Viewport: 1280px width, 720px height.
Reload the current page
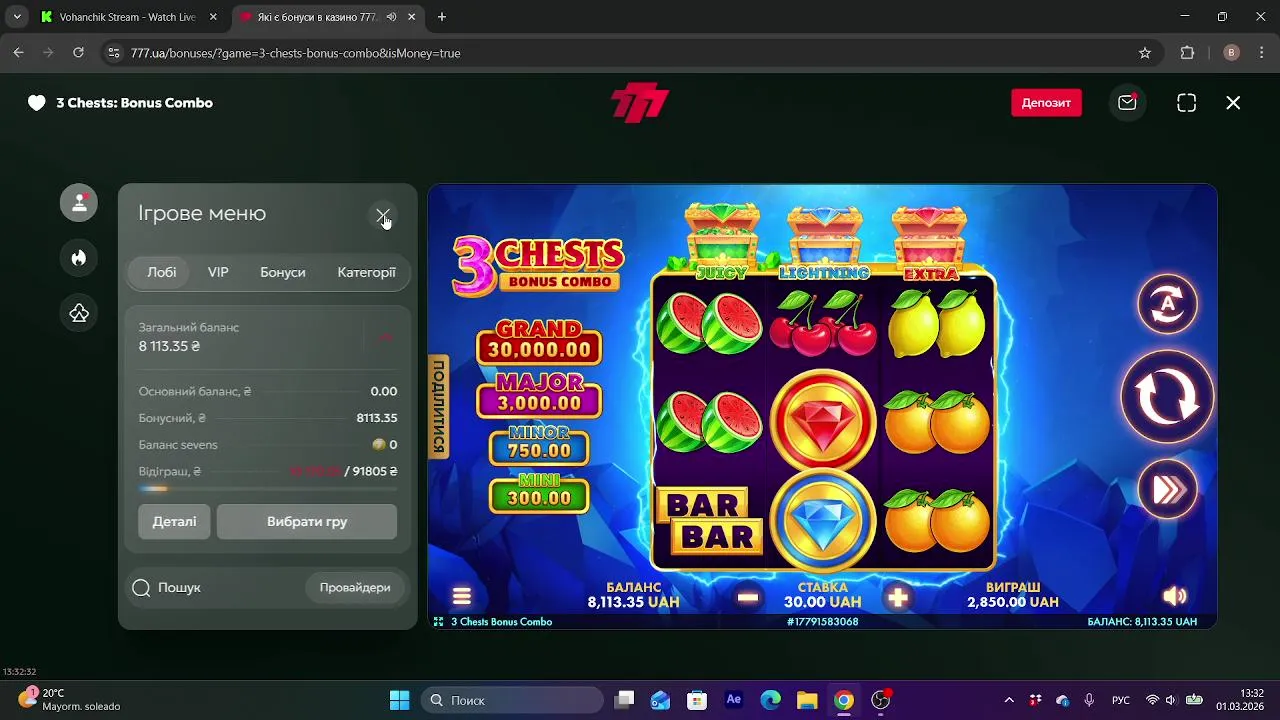tap(78, 53)
